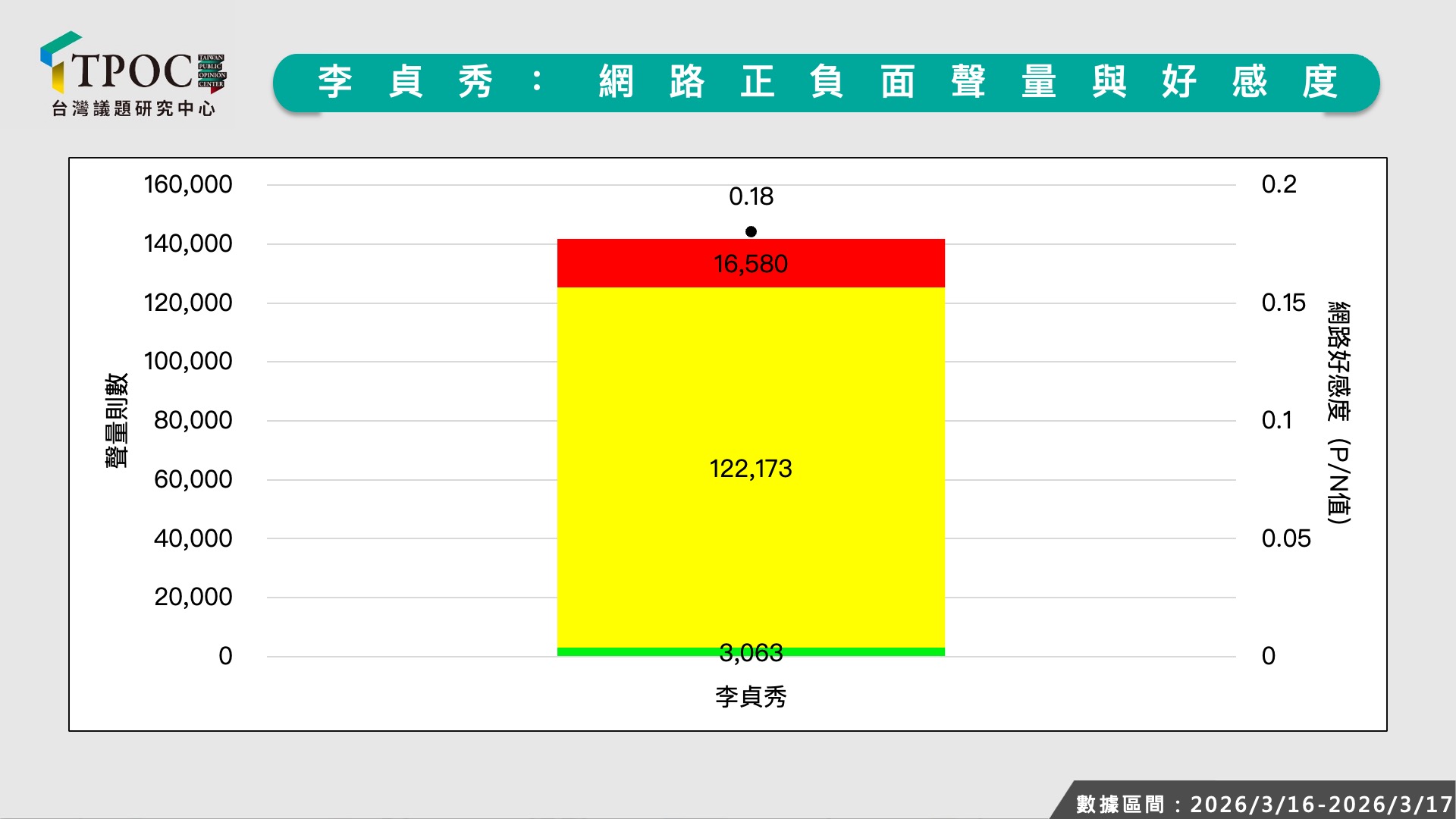Click the 0.18 value label above the bar
The image size is (1456, 819).
point(751,197)
